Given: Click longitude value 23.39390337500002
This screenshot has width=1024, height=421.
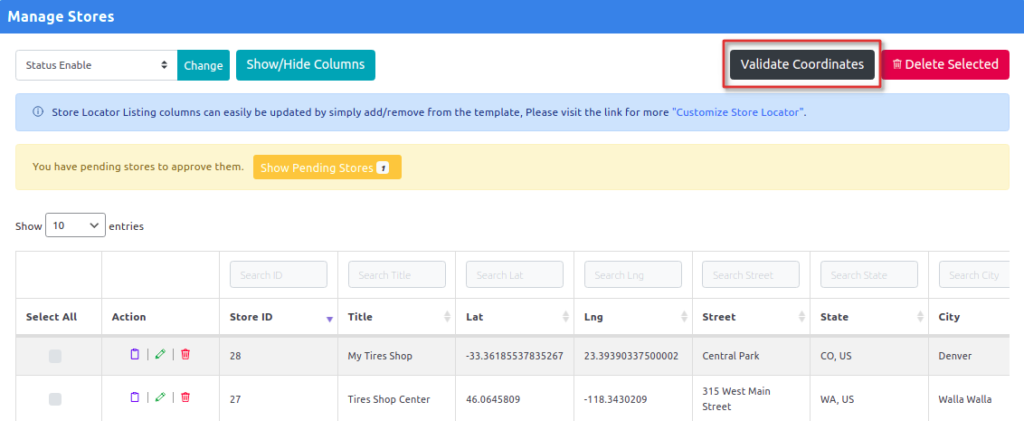Looking at the screenshot, I should (632, 356).
